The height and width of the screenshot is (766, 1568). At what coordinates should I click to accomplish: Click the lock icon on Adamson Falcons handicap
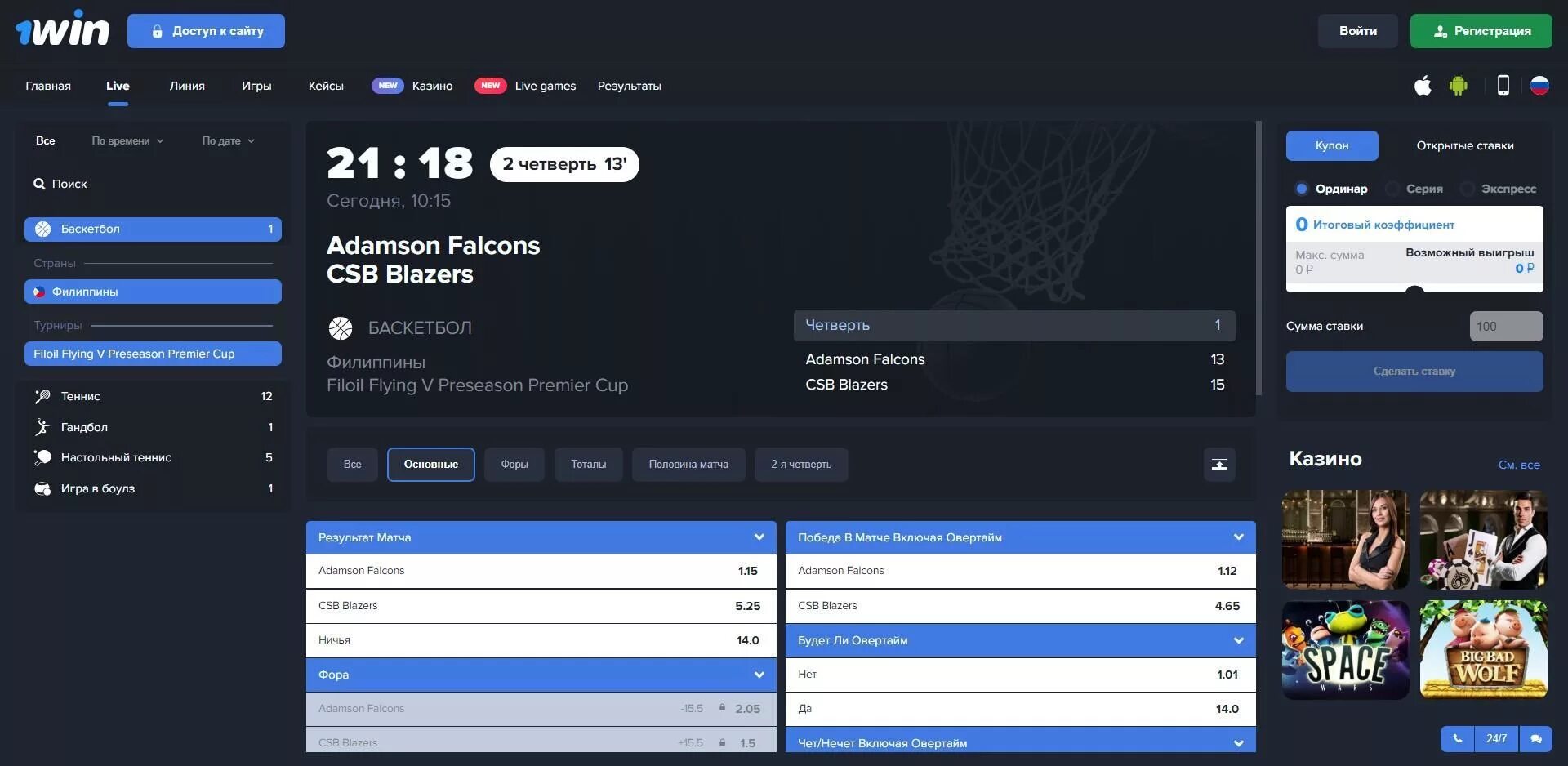tap(722, 707)
